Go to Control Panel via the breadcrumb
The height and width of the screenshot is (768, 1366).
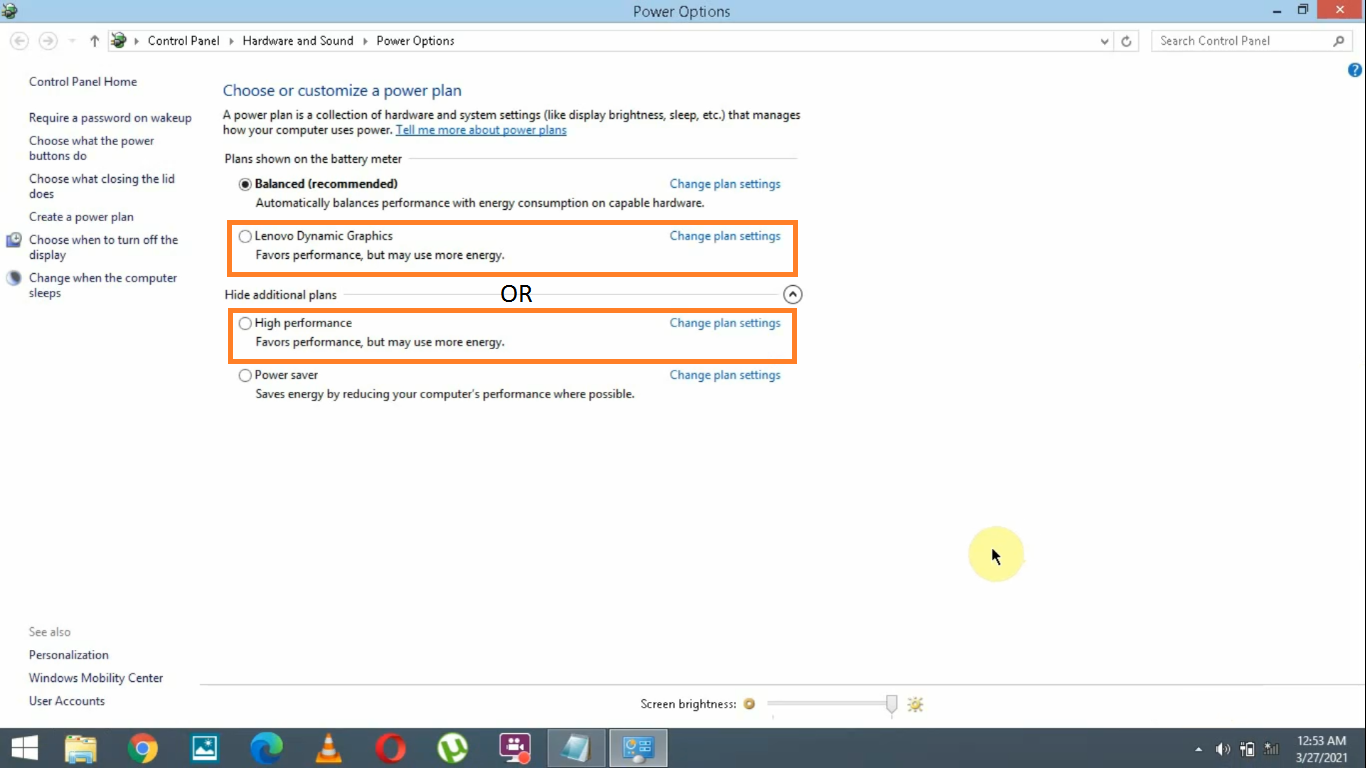[183, 41]
